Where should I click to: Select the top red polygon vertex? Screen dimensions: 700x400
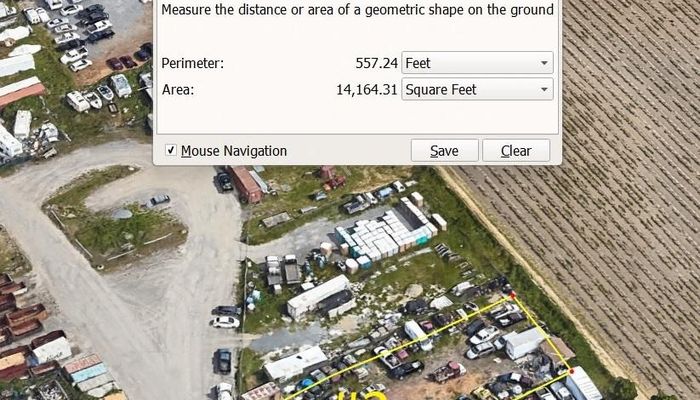point(512,295)
